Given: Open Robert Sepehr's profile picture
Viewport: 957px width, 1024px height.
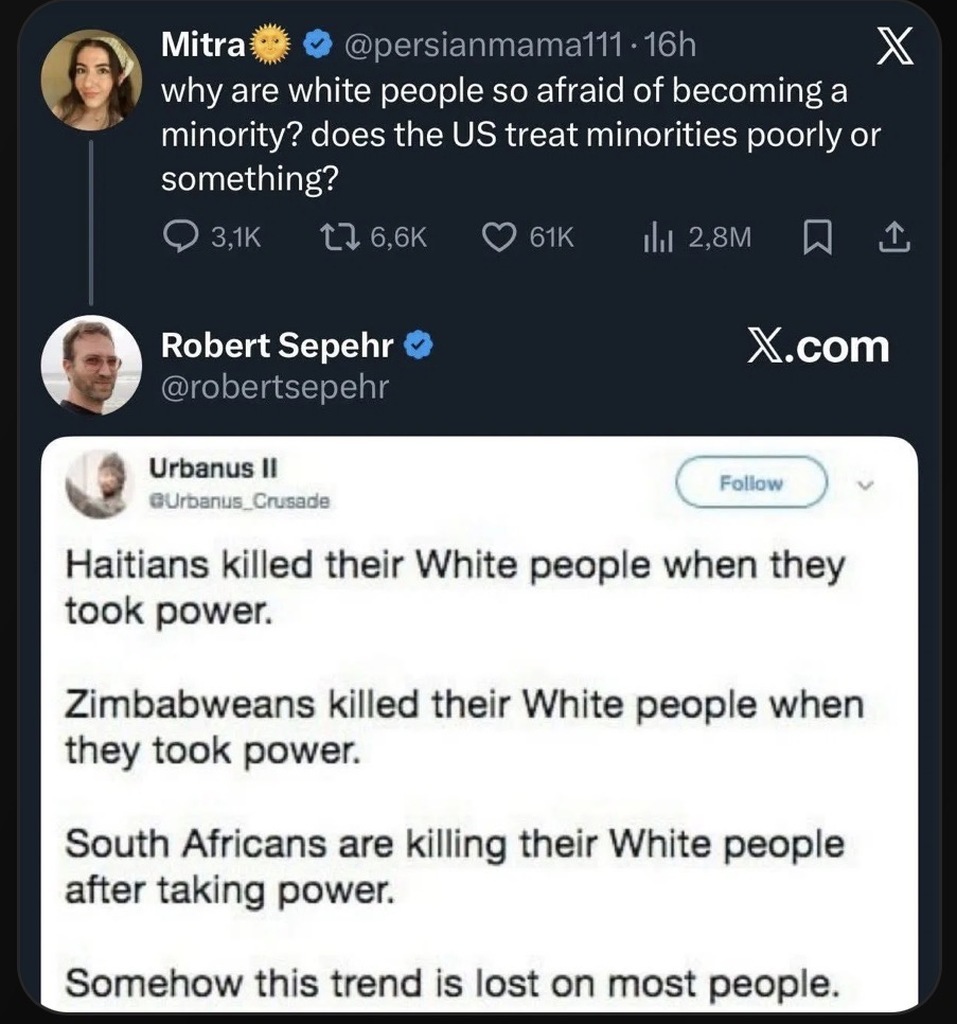Looking at the screenshot, I should click(90, 364).
